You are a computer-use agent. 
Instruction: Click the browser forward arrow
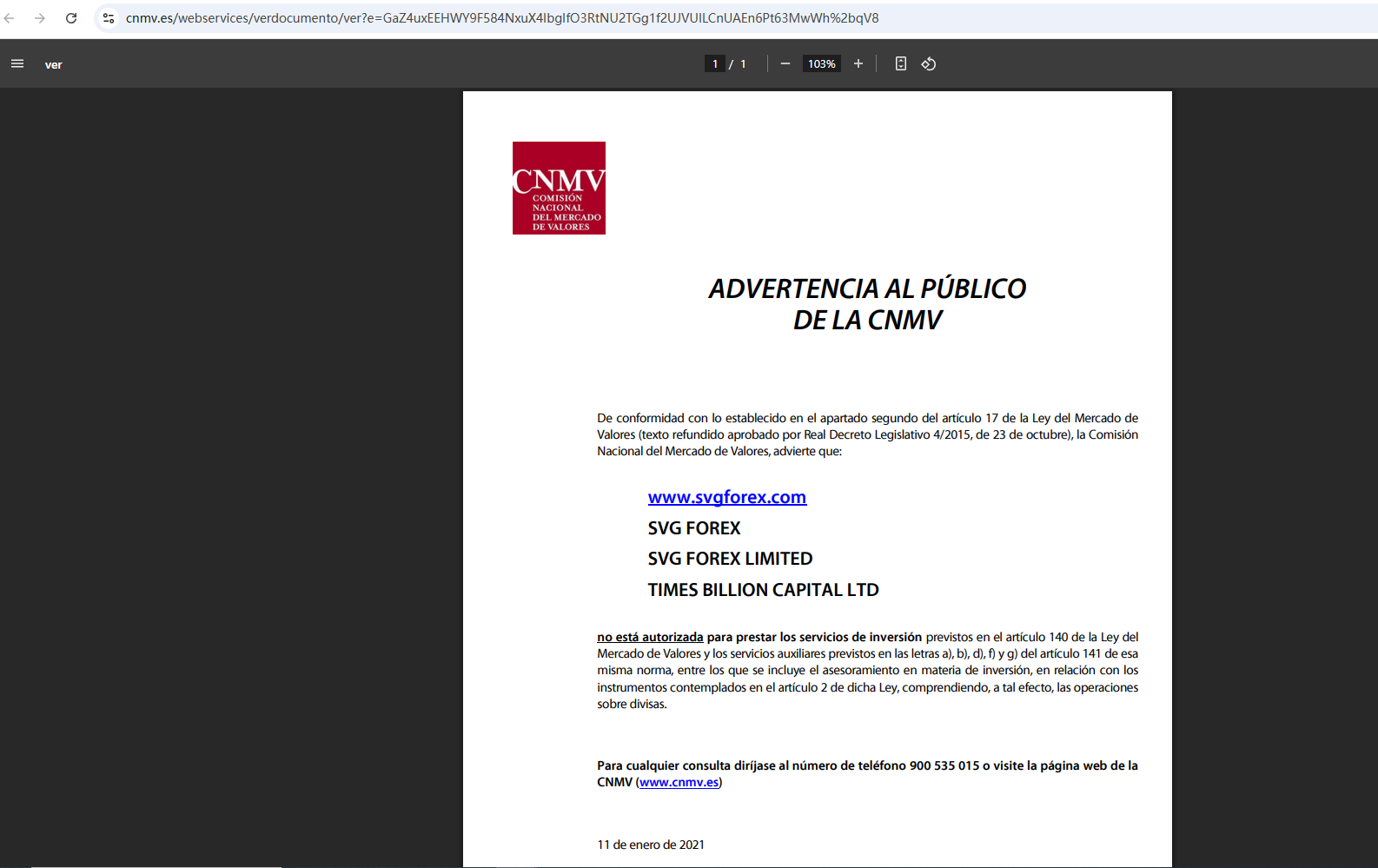[40, 18]
